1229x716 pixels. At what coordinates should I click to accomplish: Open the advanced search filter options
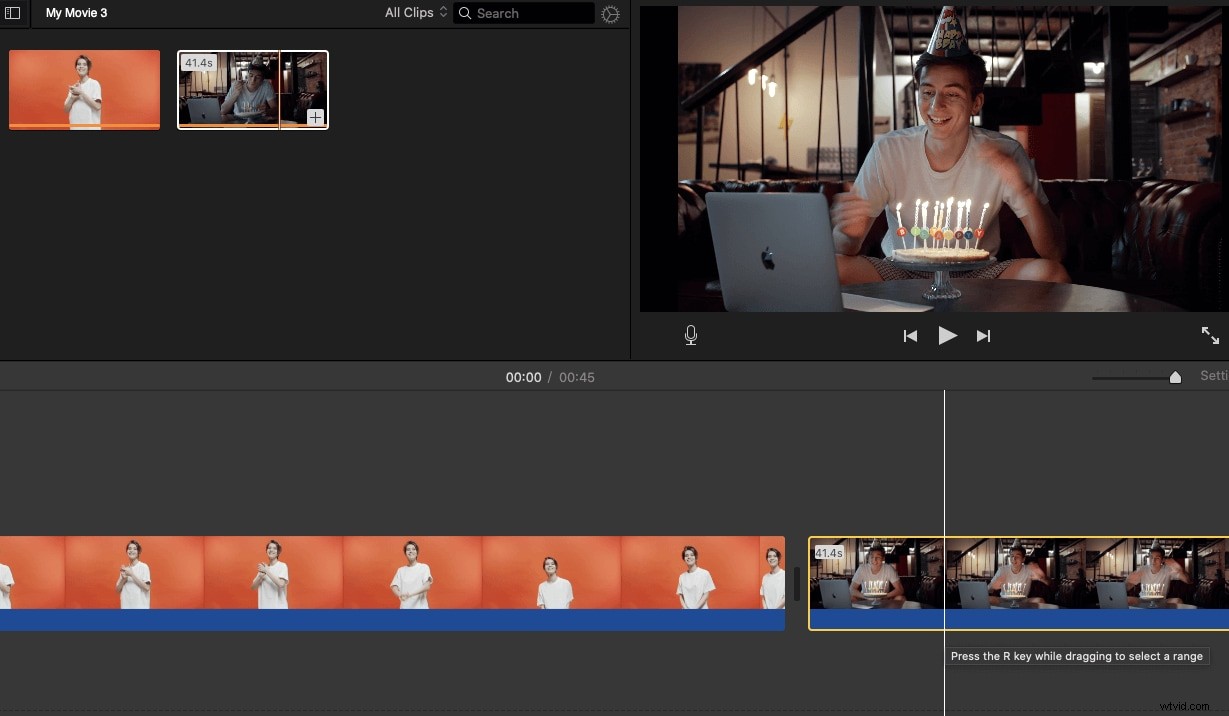click(x=610, y=14)
